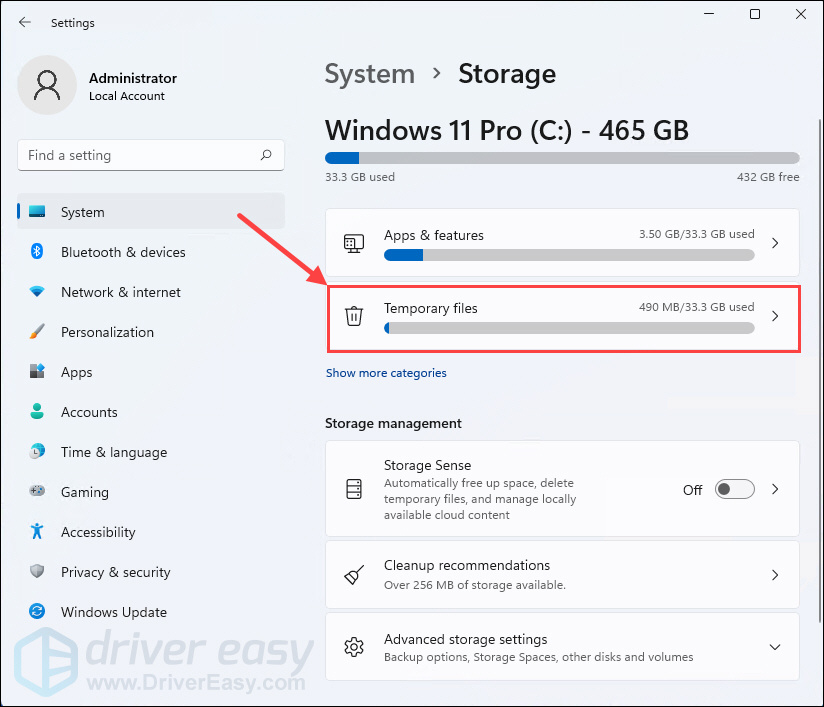
Task: Click the Cleanup recommendations broom icon
Action: pos(354,575)
